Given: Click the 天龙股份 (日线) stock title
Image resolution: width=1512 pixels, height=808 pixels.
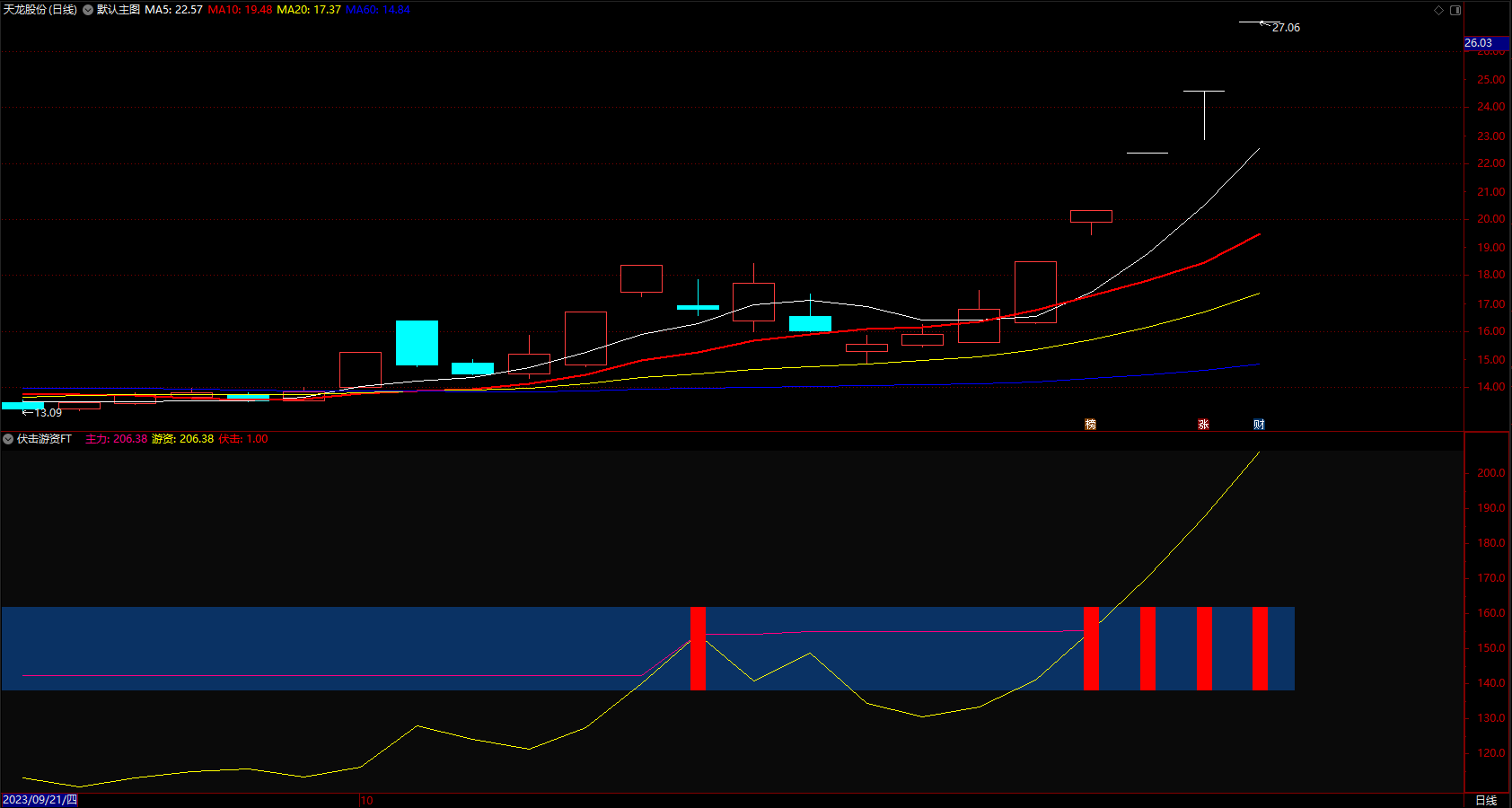Looking at the screenshot, I should [x=40, y=10].
